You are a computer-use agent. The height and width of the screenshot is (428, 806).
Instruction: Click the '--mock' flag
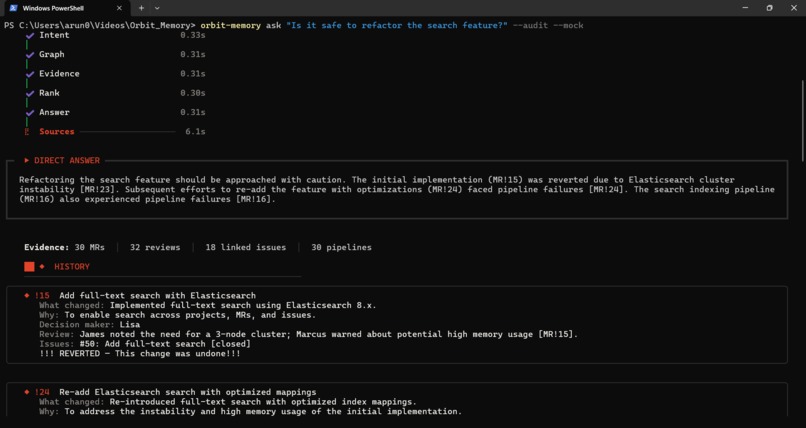[569, 25]
